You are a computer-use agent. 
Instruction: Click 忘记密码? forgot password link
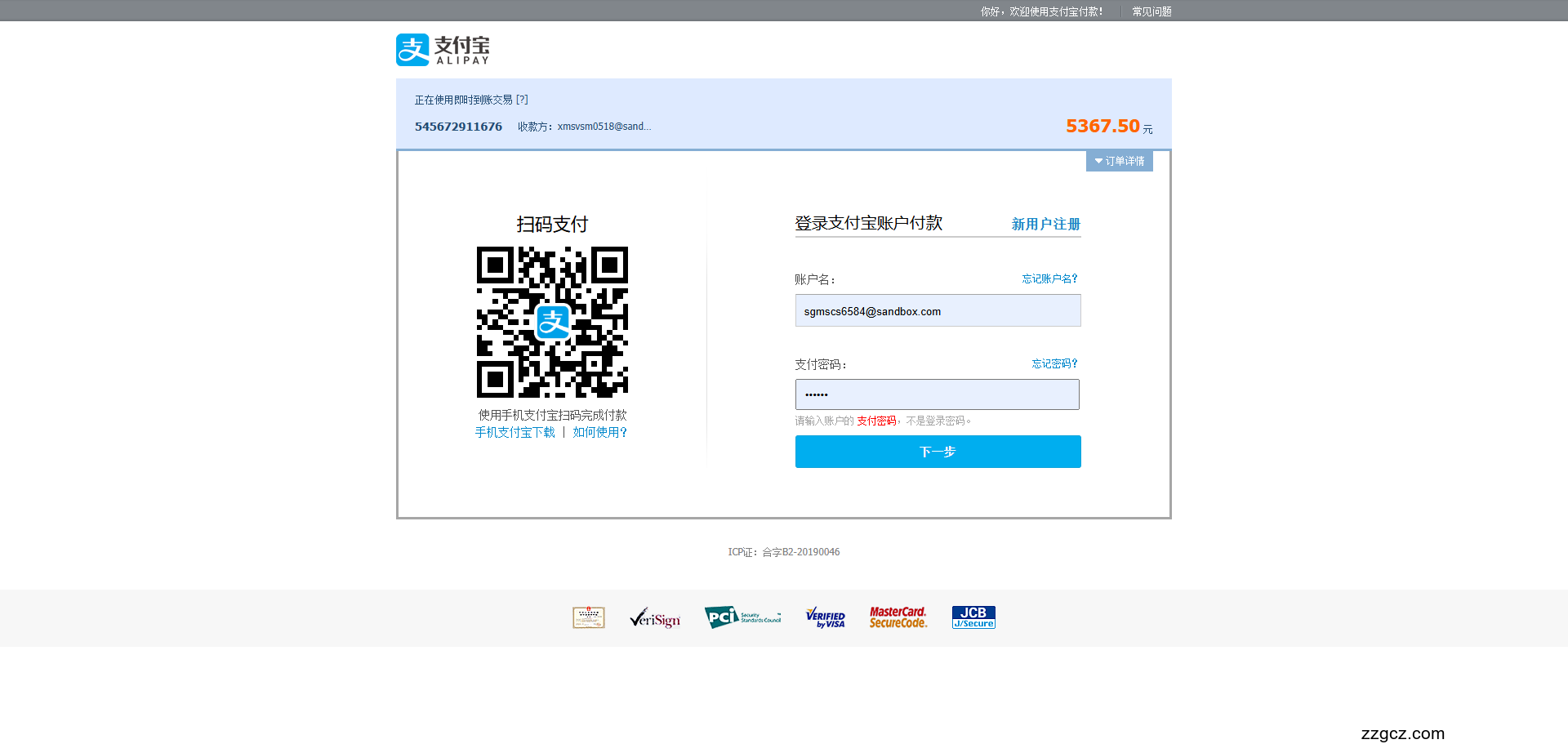1053,363
